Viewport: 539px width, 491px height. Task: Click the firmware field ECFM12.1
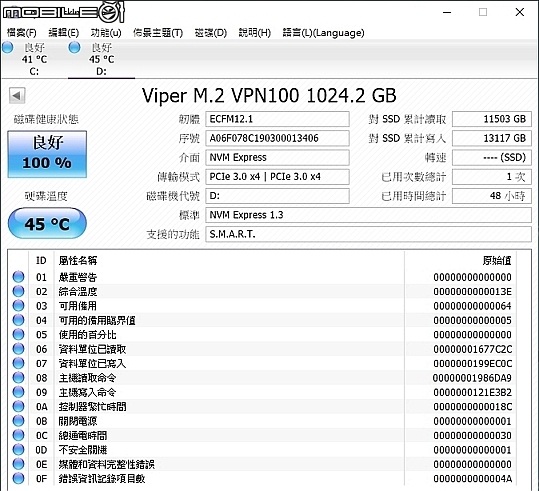(277, 119)
